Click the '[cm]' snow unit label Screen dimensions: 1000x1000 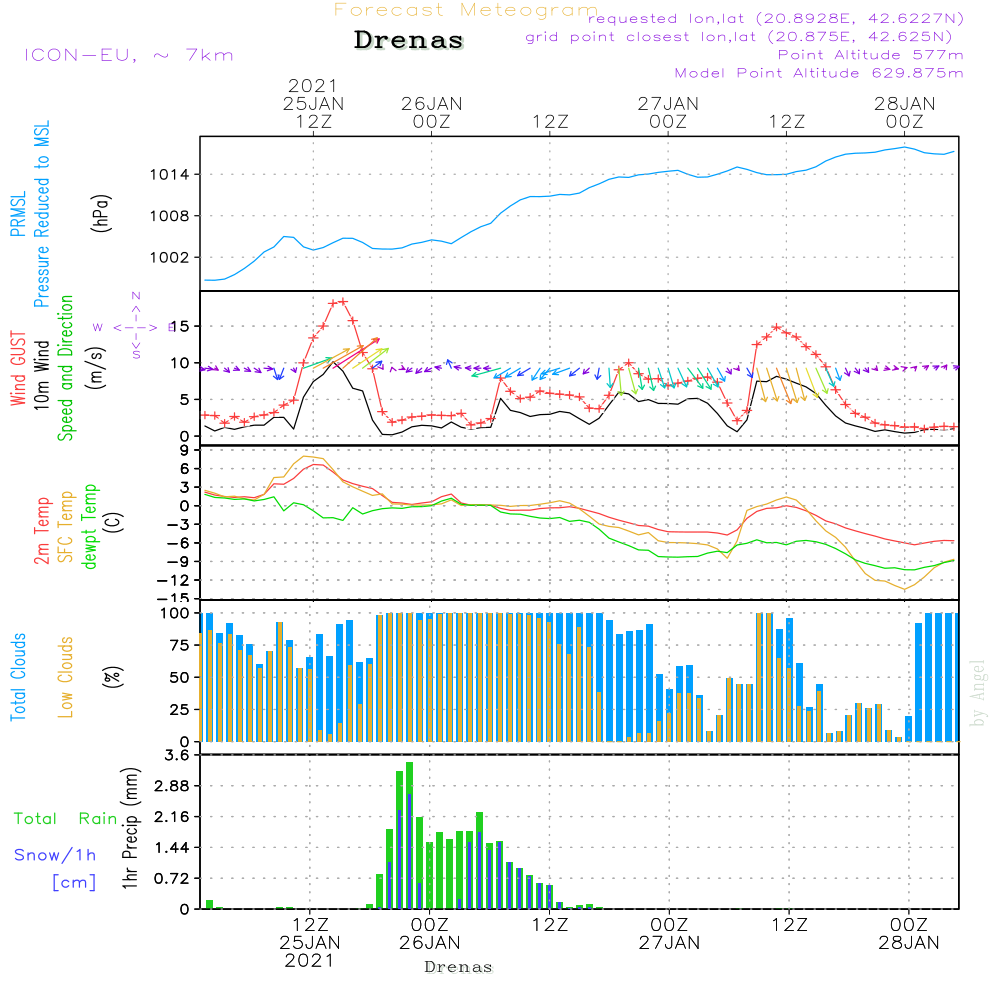point(74,883)
